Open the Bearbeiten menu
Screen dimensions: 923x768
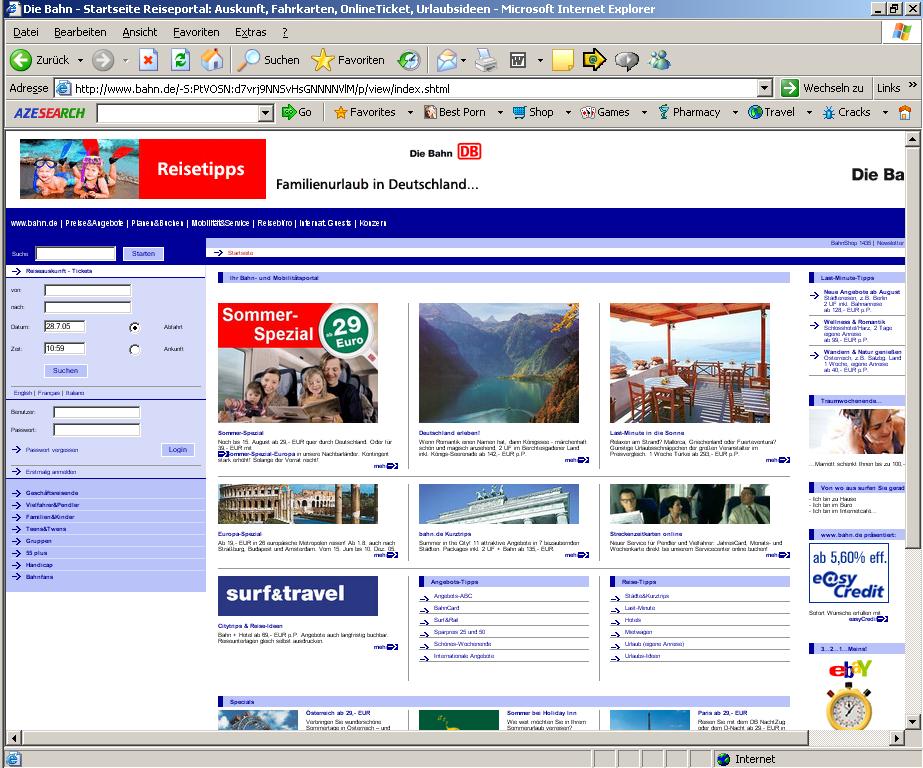point(80,32)
